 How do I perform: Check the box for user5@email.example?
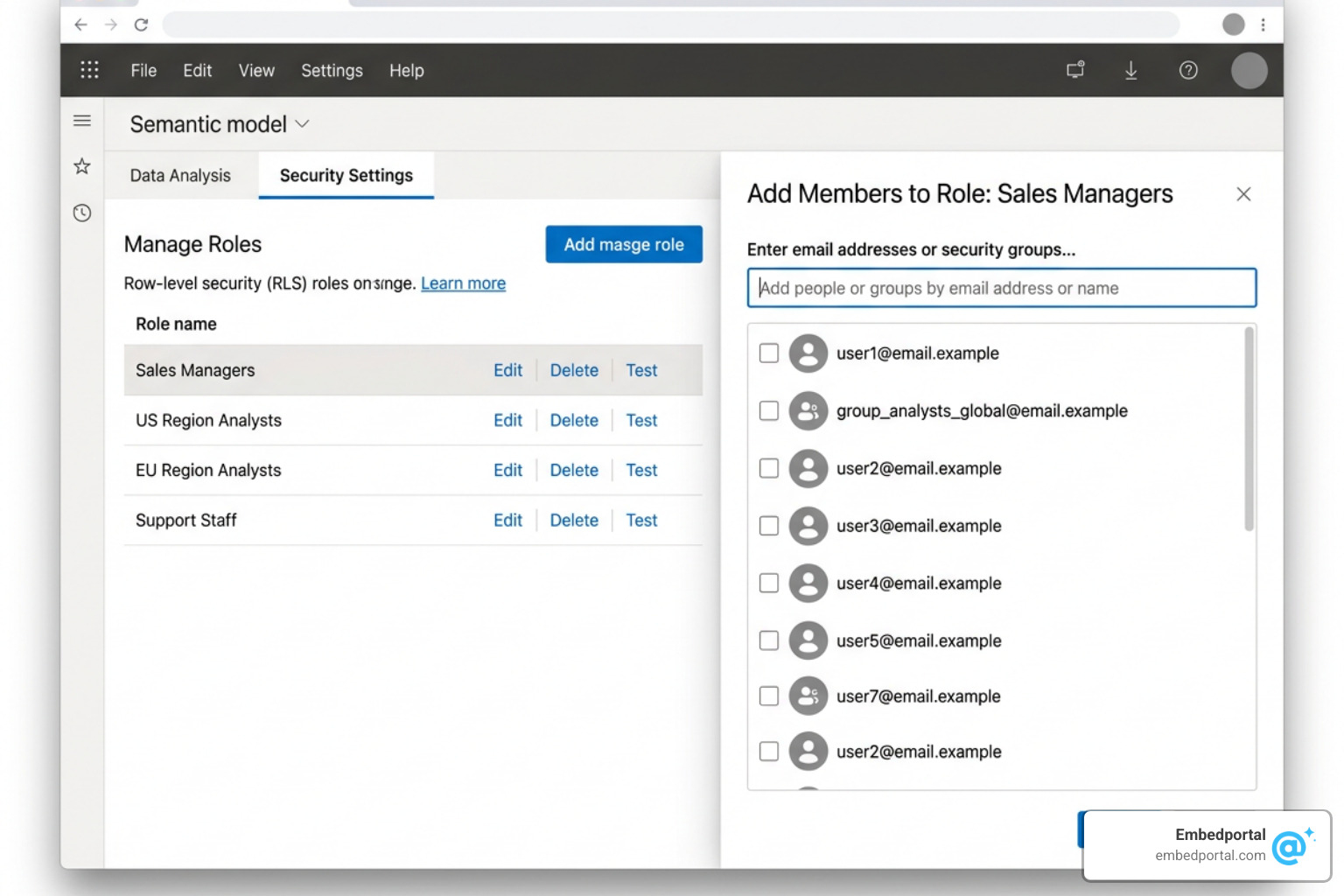point(769,640)
